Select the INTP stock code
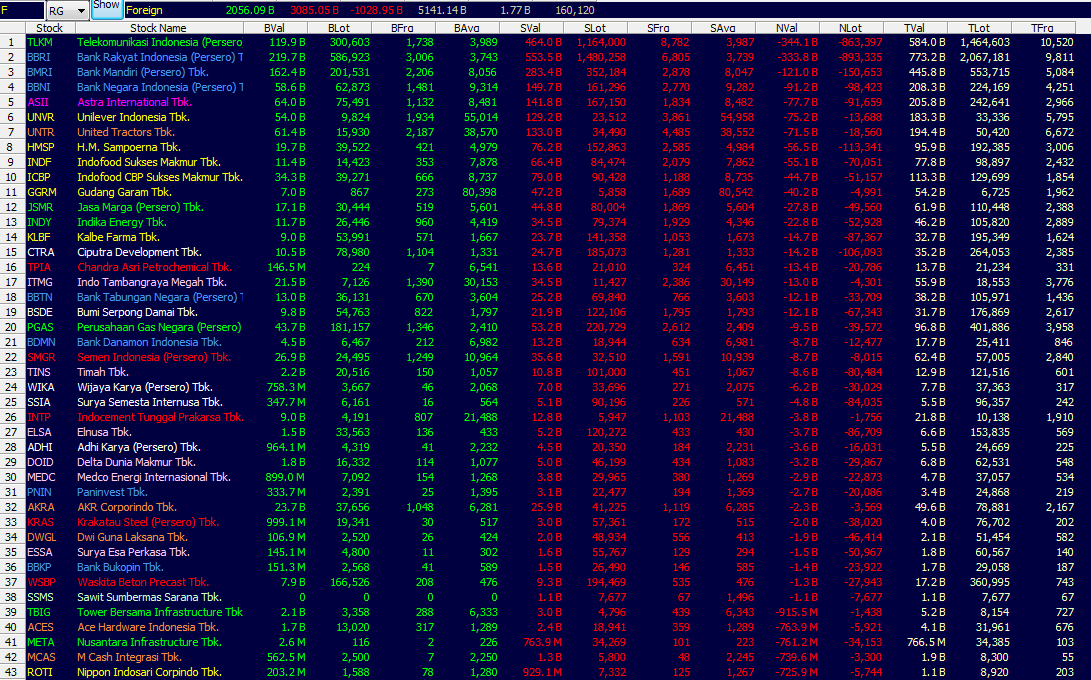This screenshot has width=1091, height=680. (x=39, y=417)
